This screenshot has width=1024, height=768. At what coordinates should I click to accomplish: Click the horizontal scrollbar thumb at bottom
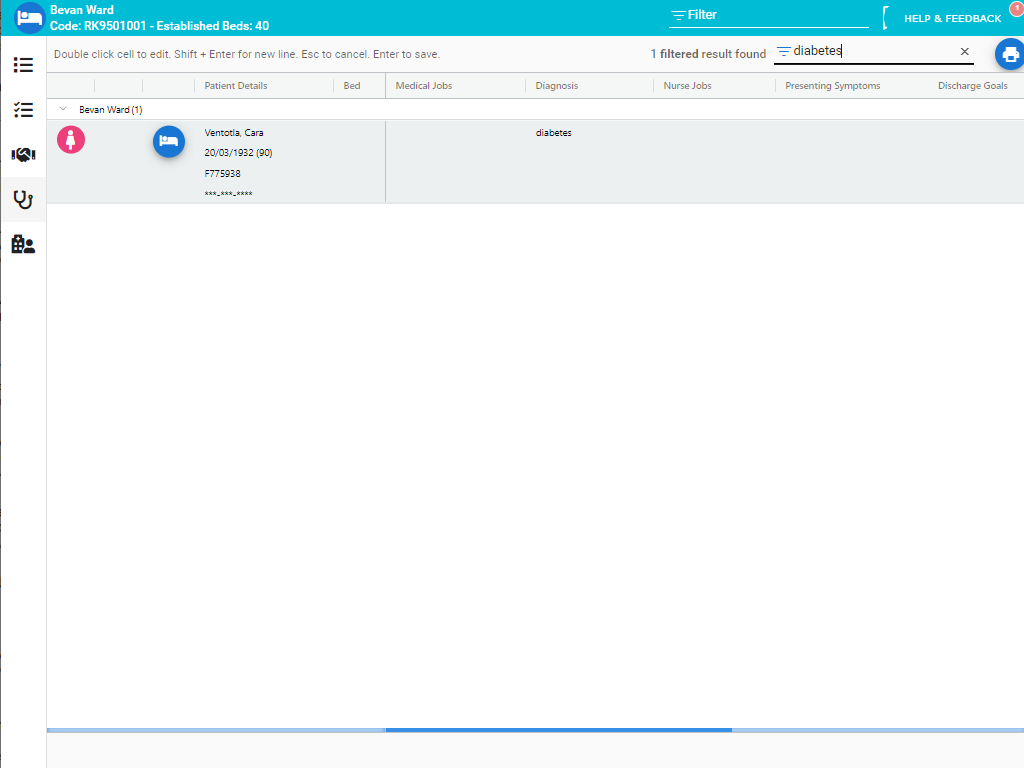558,730
